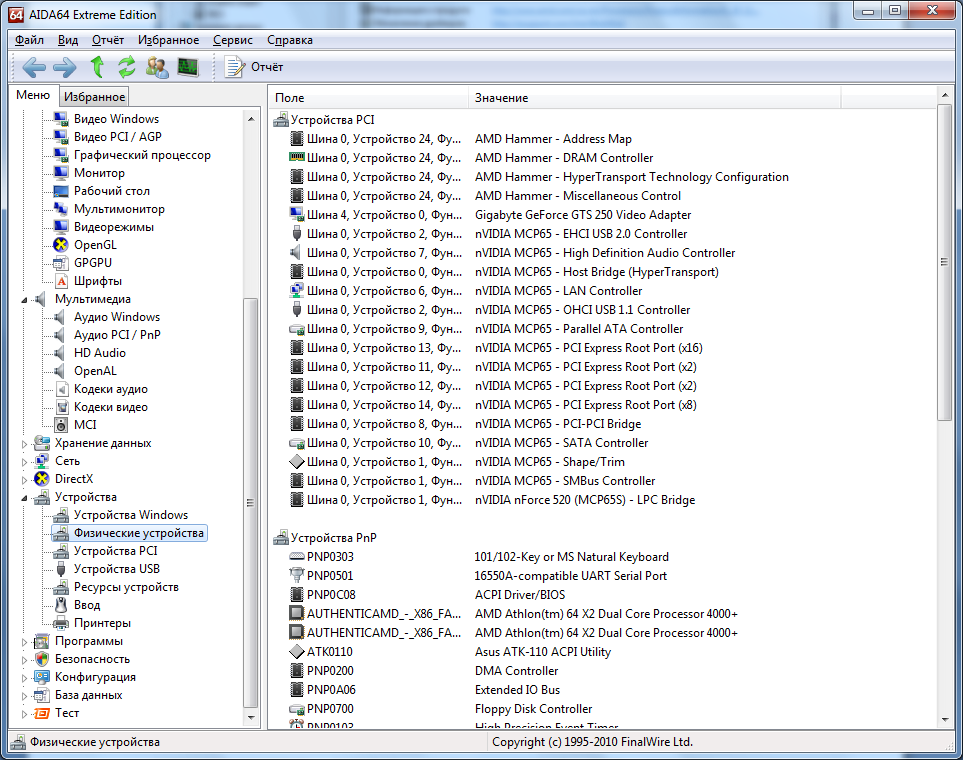Expand the Тест tree node
The width and height of the screenshot is (963, 760).
(24, 714)
